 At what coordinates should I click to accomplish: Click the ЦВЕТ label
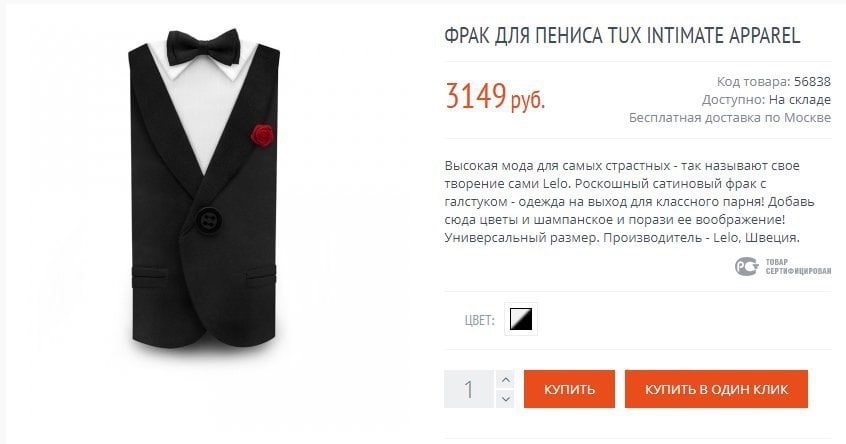point(479,320)
